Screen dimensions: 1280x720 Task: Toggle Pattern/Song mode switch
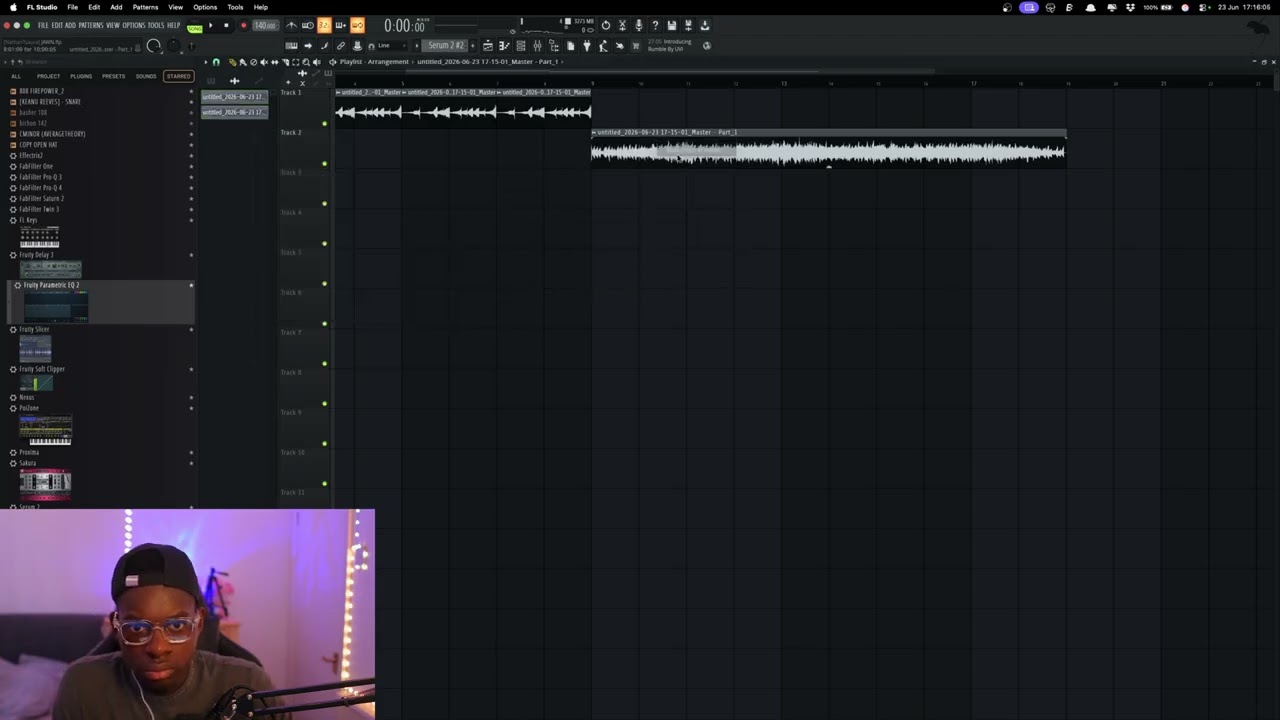click(194, 28)
